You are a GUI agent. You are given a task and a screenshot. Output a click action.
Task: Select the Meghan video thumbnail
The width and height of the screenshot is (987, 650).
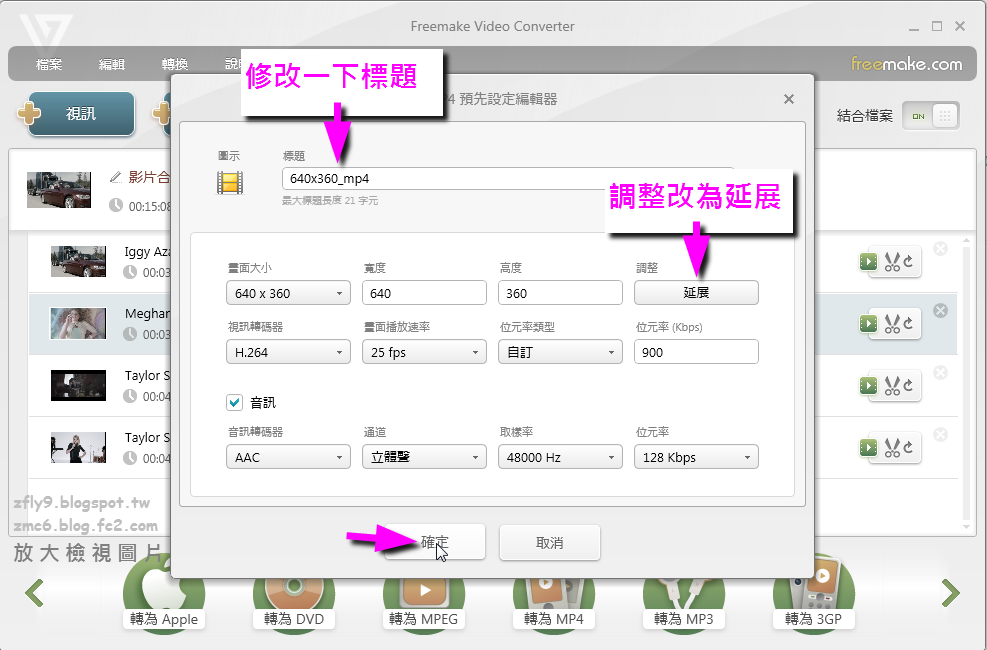pos(78,323)
